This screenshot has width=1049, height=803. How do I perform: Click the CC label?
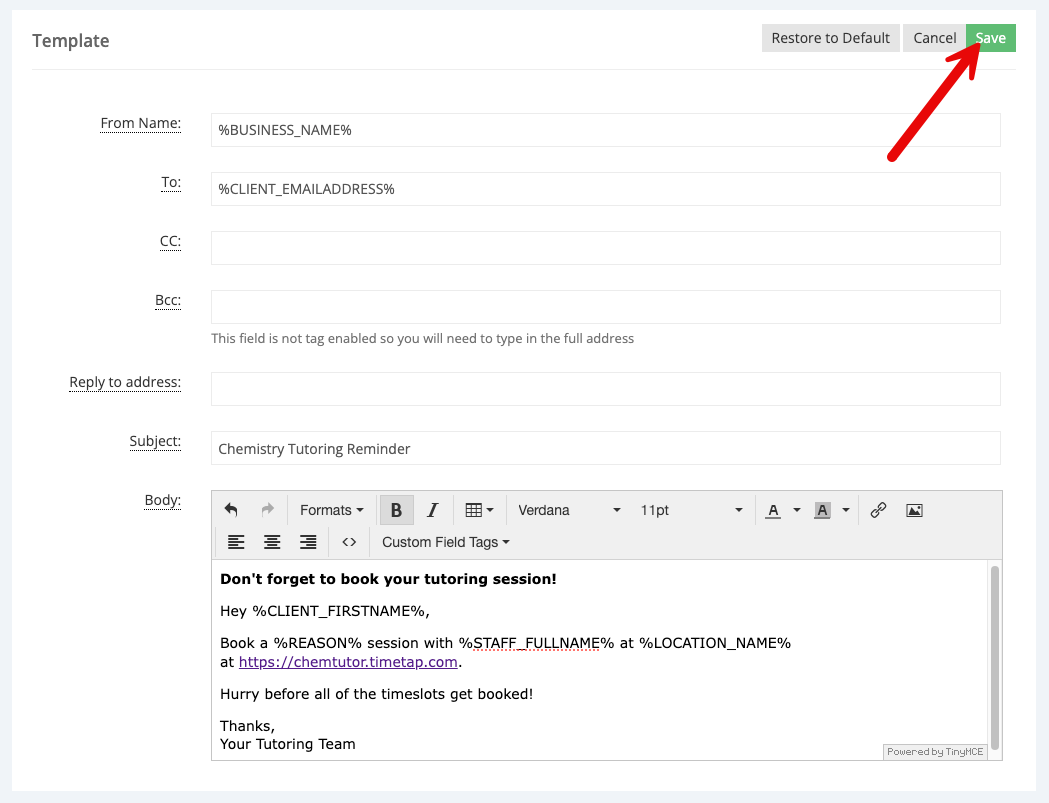coord(170,241)
